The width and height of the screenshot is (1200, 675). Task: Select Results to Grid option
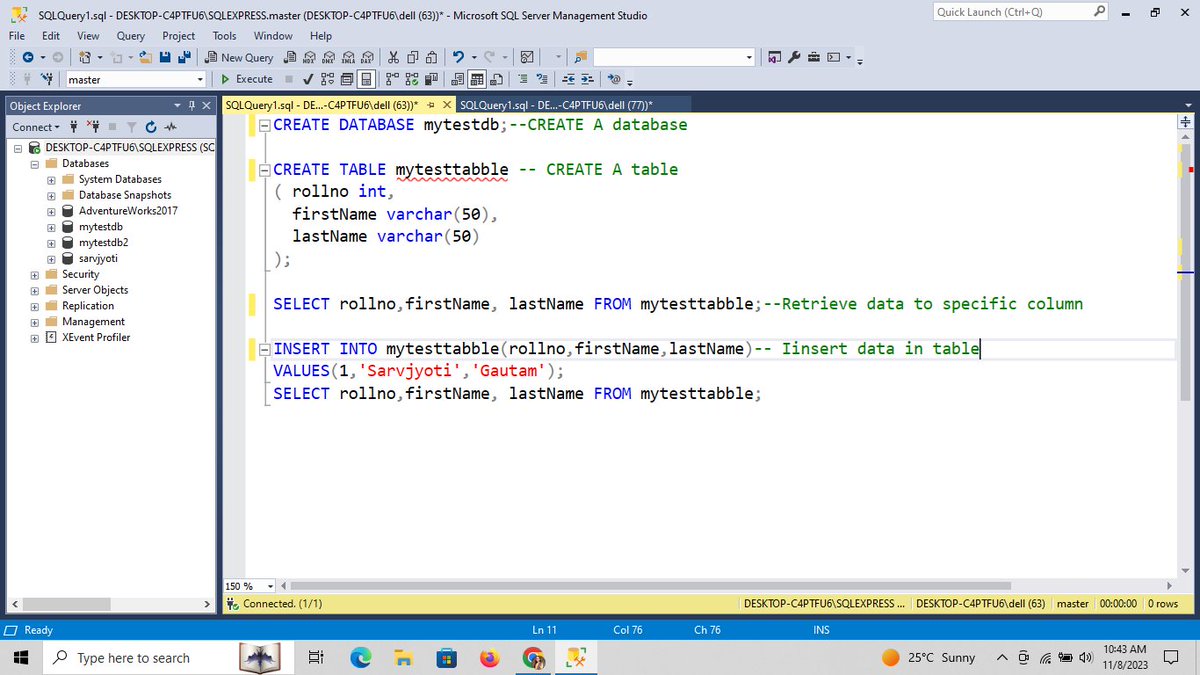point(477,79)
